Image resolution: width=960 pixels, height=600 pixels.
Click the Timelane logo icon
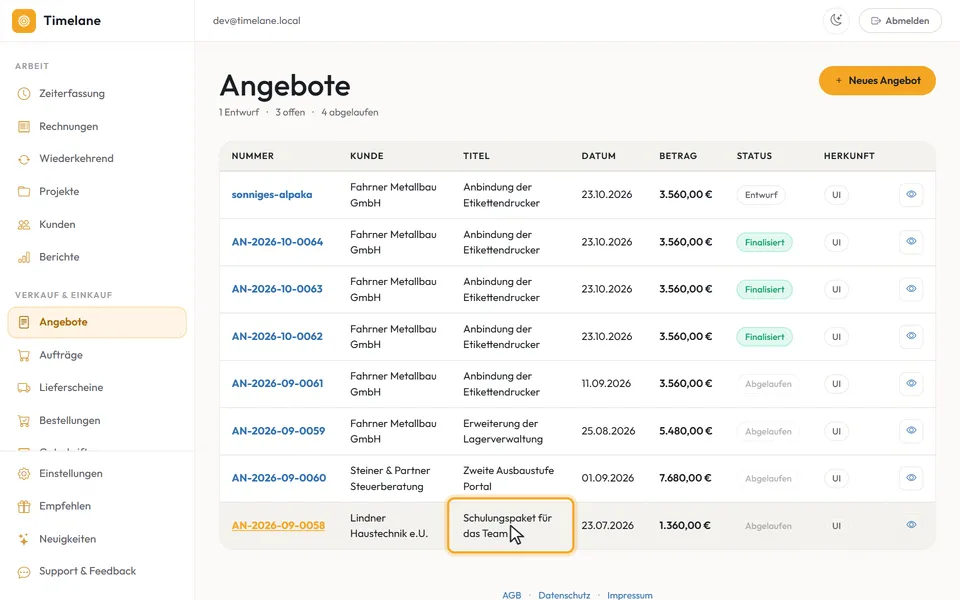tap(24, 21)
